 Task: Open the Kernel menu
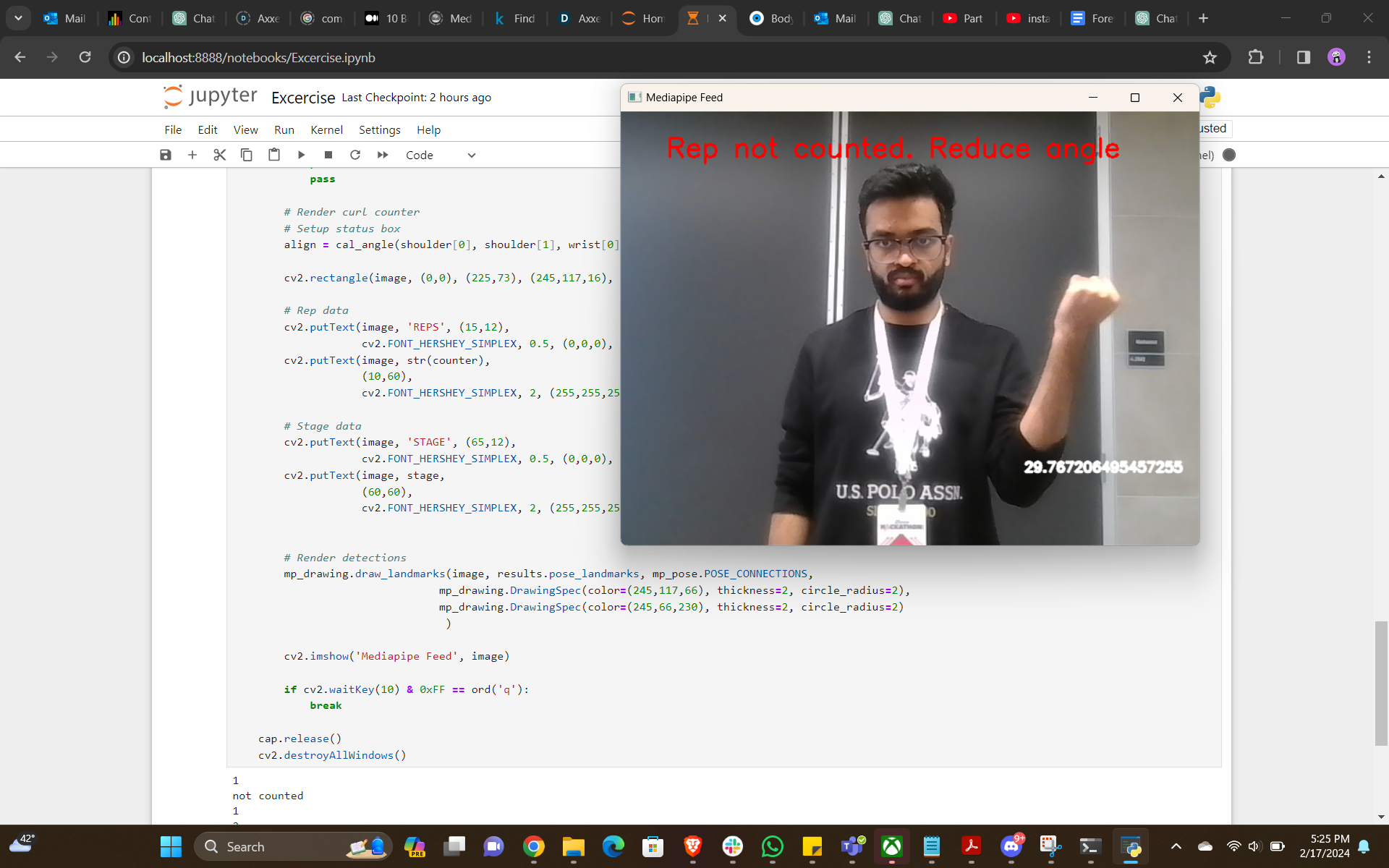point(326,129)
